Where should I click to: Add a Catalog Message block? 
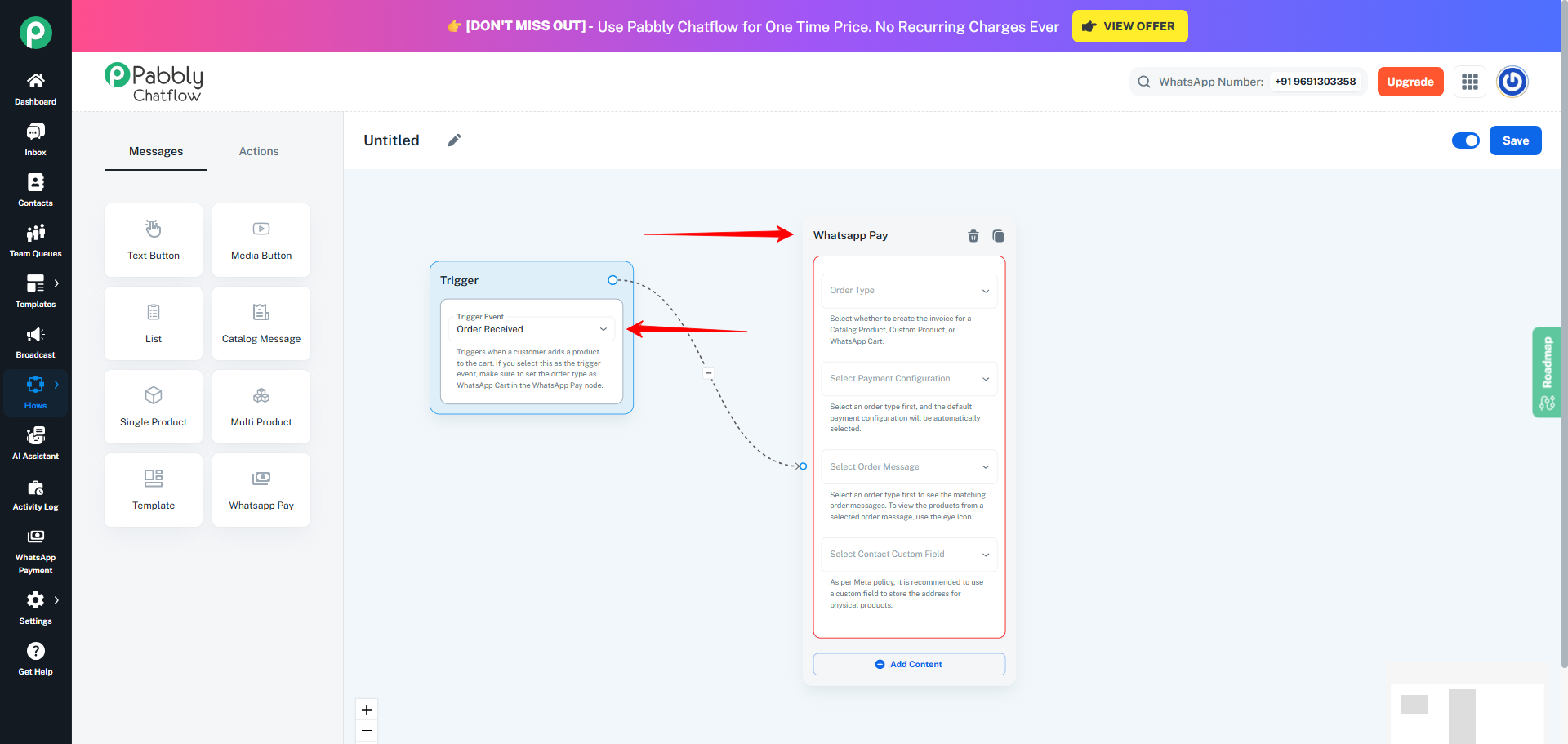click(x=261, y=323)
